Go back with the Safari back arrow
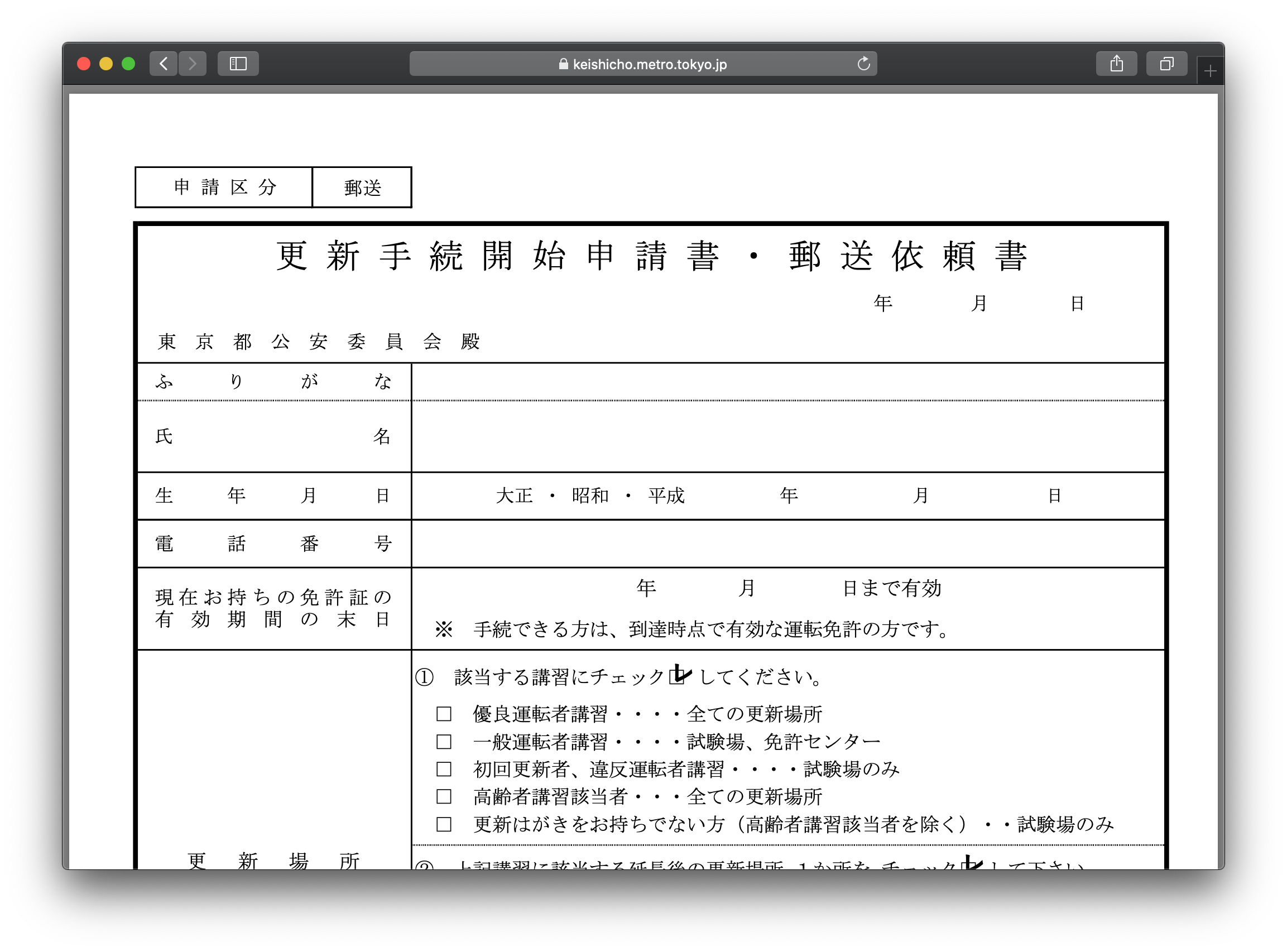Viewport: 1287px width, 952px height. 164,64
